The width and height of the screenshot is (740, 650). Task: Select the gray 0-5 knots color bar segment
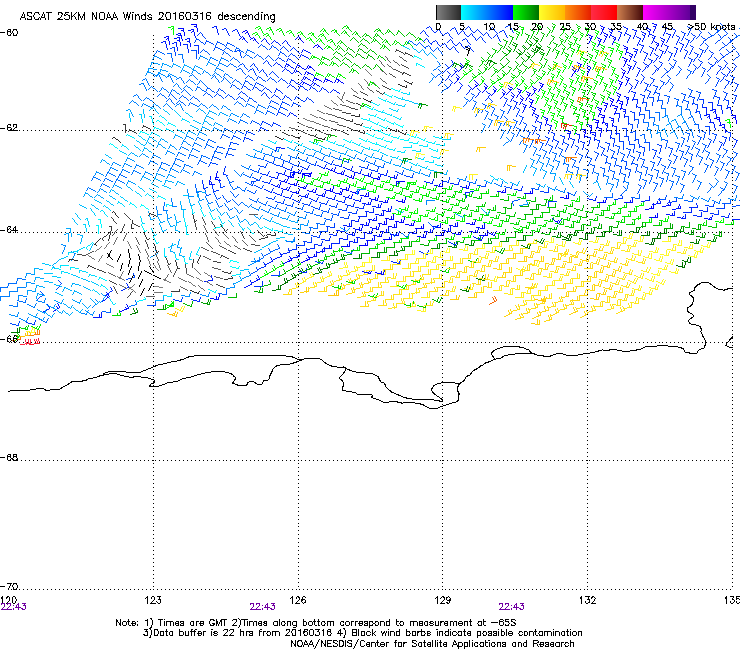[x=448, y=12]
